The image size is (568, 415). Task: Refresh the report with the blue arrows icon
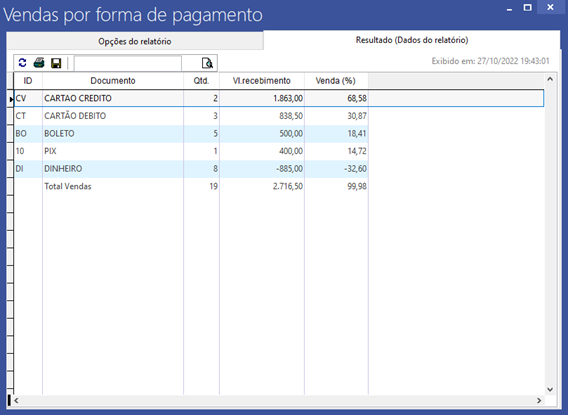(22, 63)
